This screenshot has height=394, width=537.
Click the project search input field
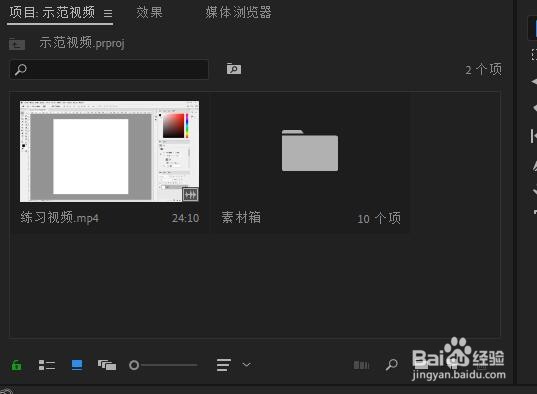[109, 70]
